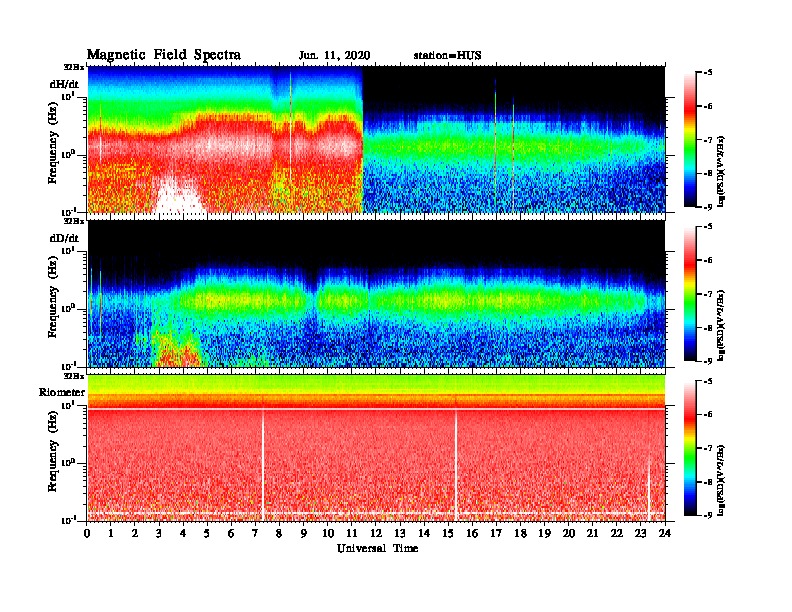Click the "dD/dt" panel label
Screen dimensions: 792x612
tap(64, 238)
